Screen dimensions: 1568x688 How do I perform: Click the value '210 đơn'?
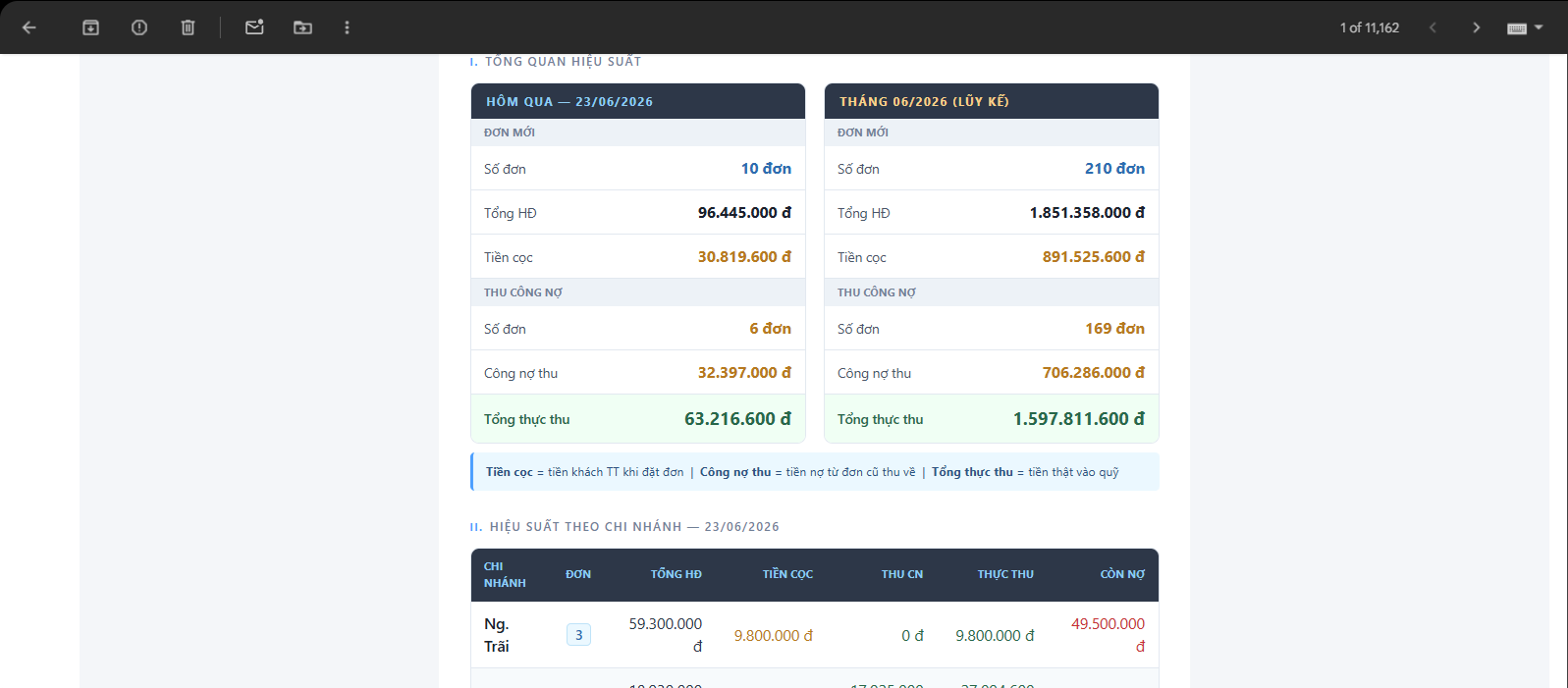coord(1114,169)
